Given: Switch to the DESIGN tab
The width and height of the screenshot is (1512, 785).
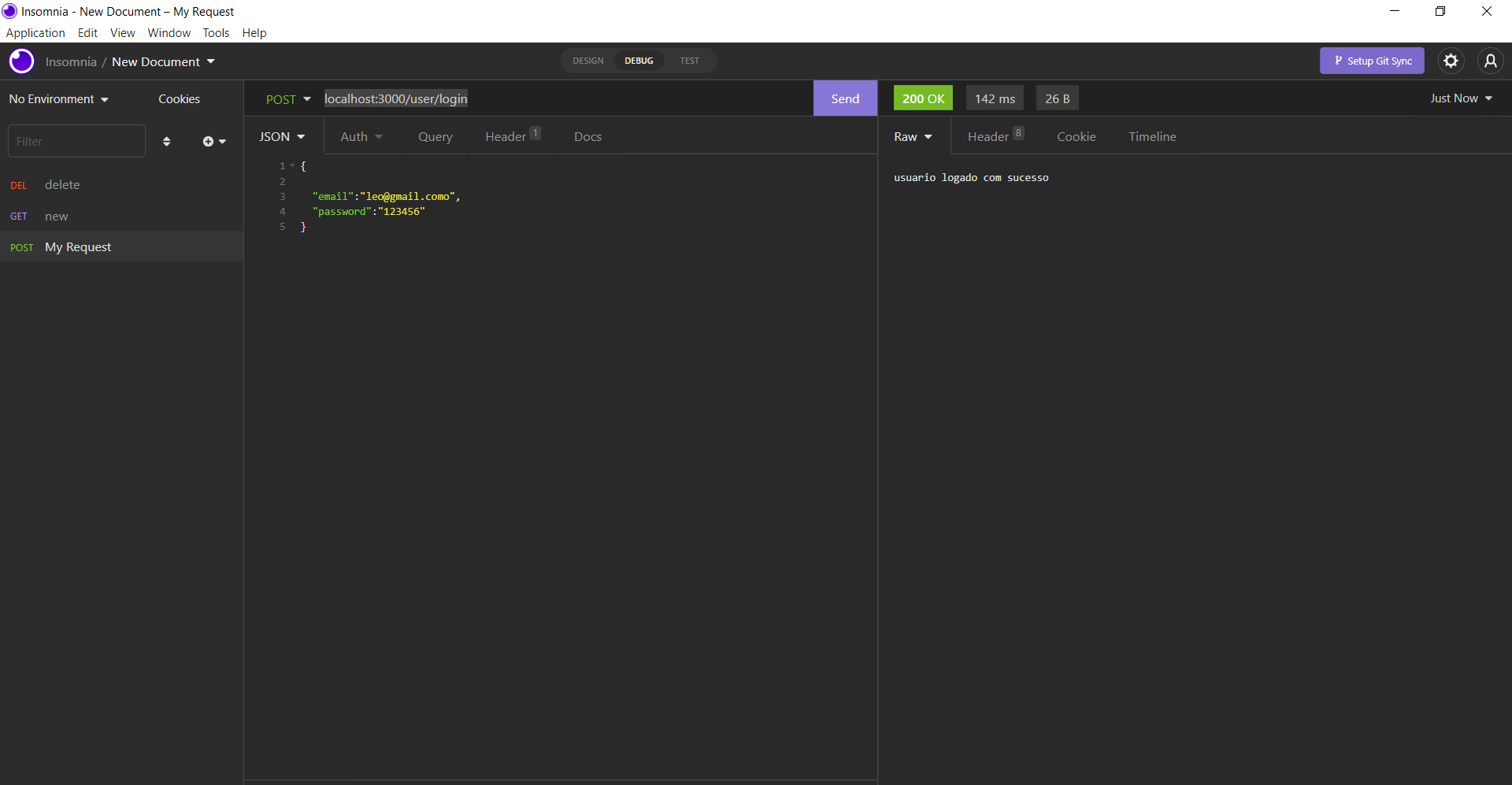Looking at the screenshot, I should pyautogui.click(x=587, y=61).
